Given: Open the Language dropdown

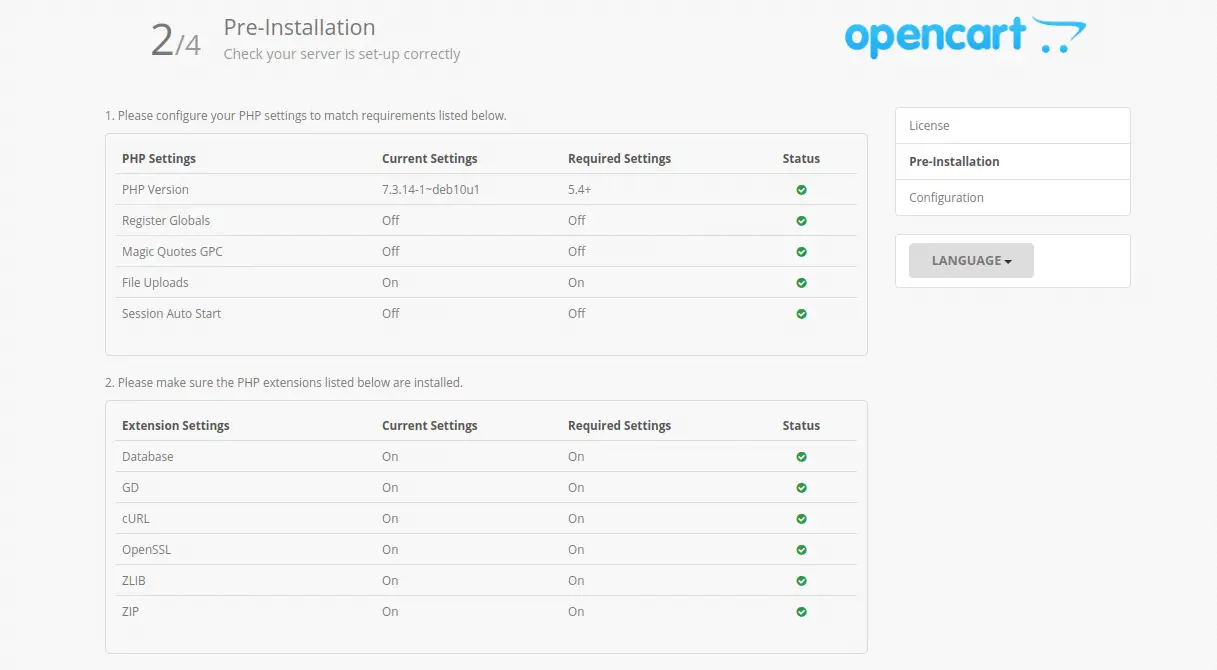Looking at the screenshot, I should 971,261.
